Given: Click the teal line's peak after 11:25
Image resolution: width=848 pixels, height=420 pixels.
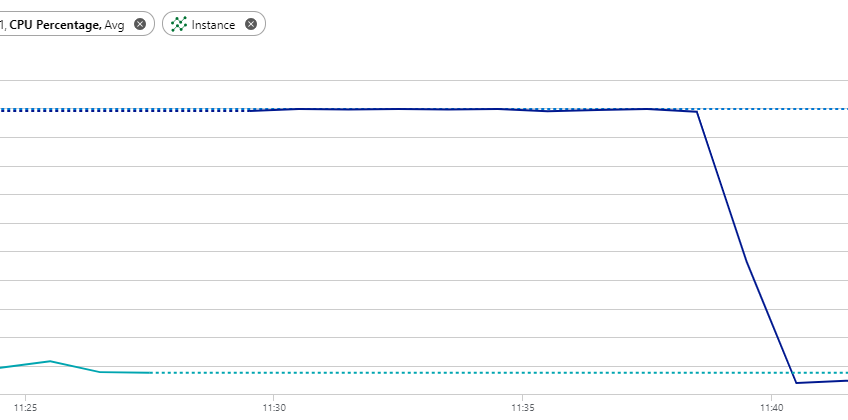Looking at the screenshot, I should (x=50, y=361).
